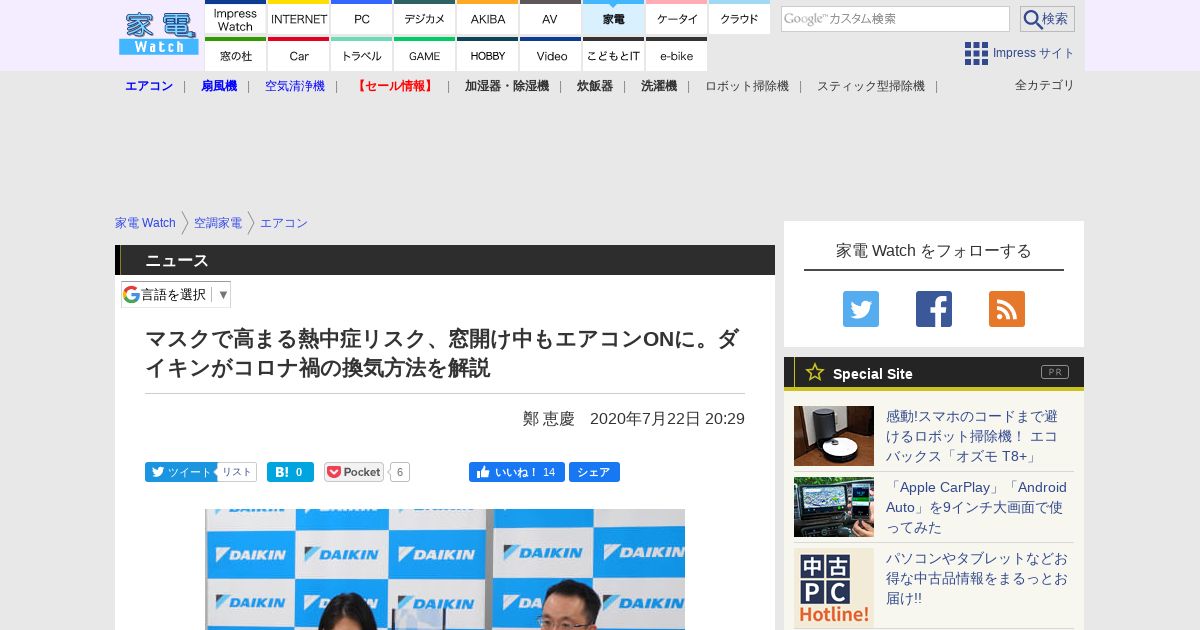Go to 扇風機 category

(x=219, y=86)
